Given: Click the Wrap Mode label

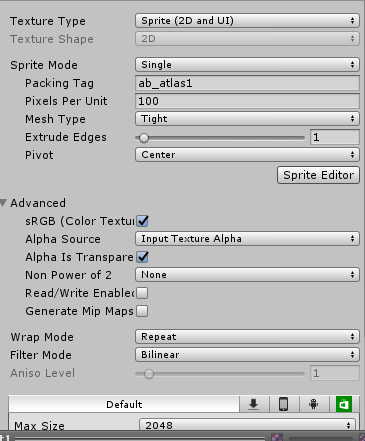Looking at the screenshot, I should point(42,337).
